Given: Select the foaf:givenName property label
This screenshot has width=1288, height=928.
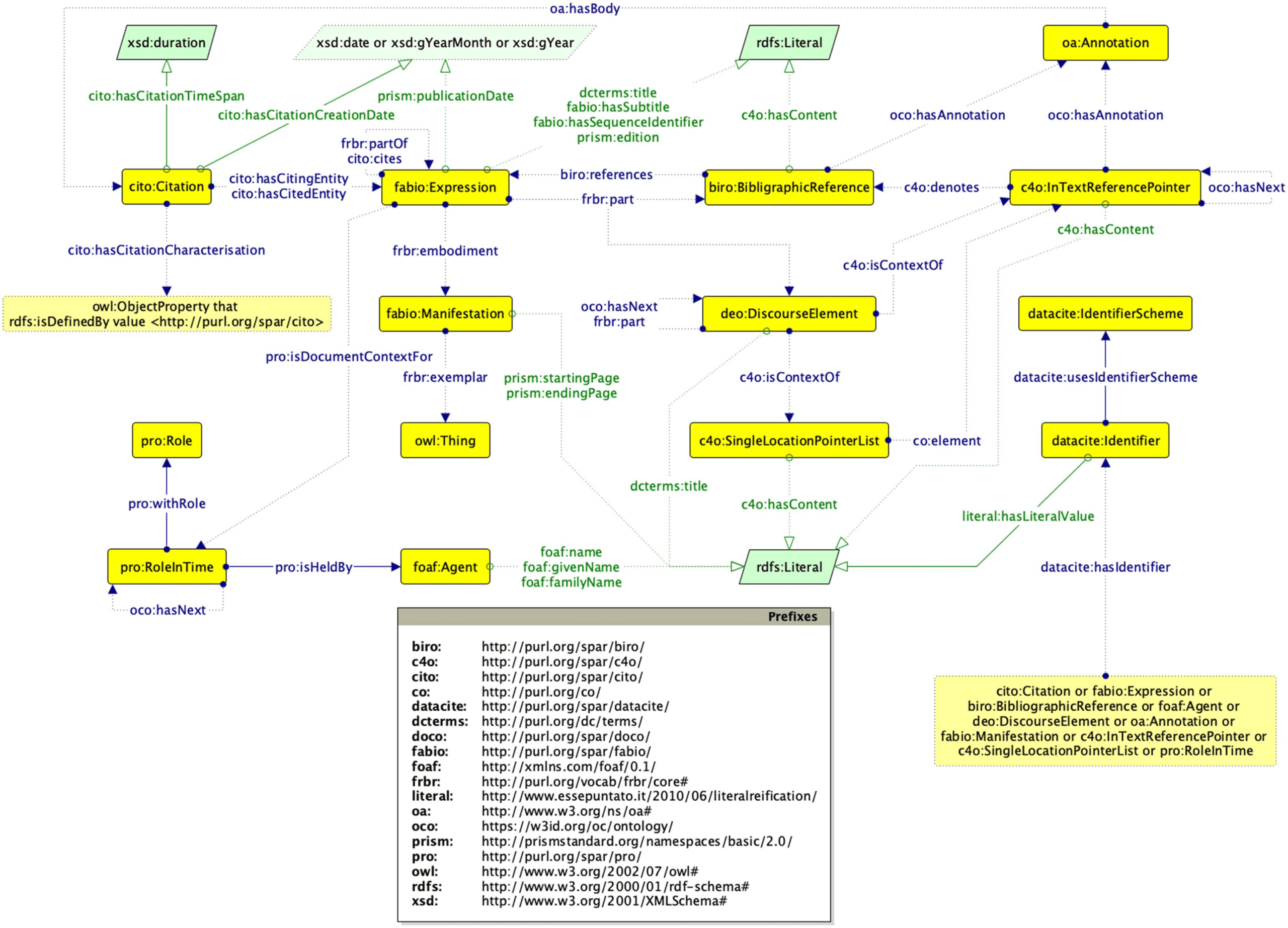Looking at the screenshot, I should 571,567.
